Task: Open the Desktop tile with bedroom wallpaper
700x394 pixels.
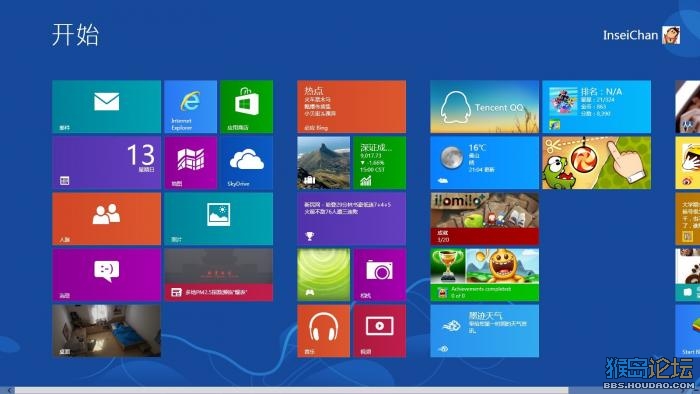Action: click(106, 331)
